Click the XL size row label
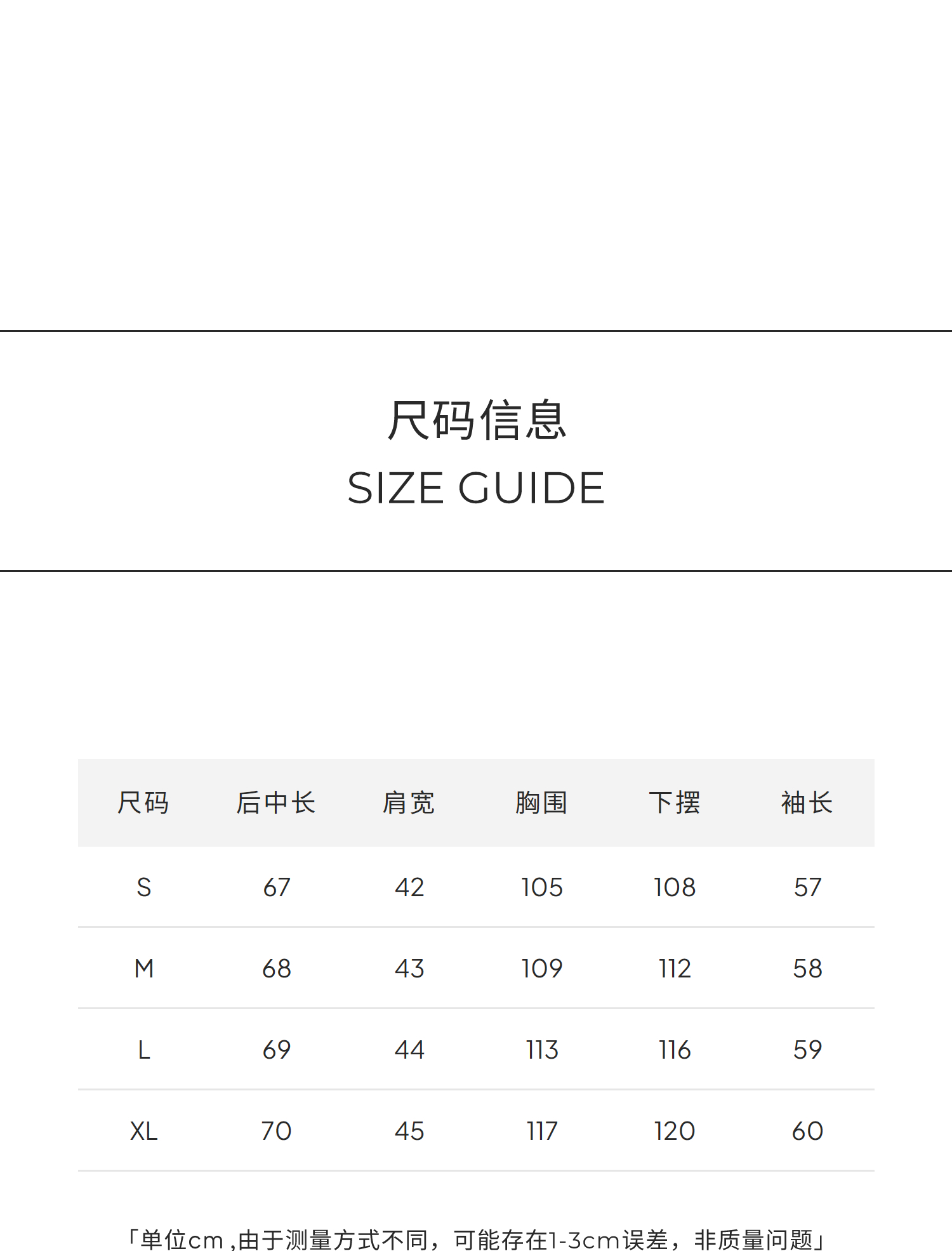 [144, 1131]
